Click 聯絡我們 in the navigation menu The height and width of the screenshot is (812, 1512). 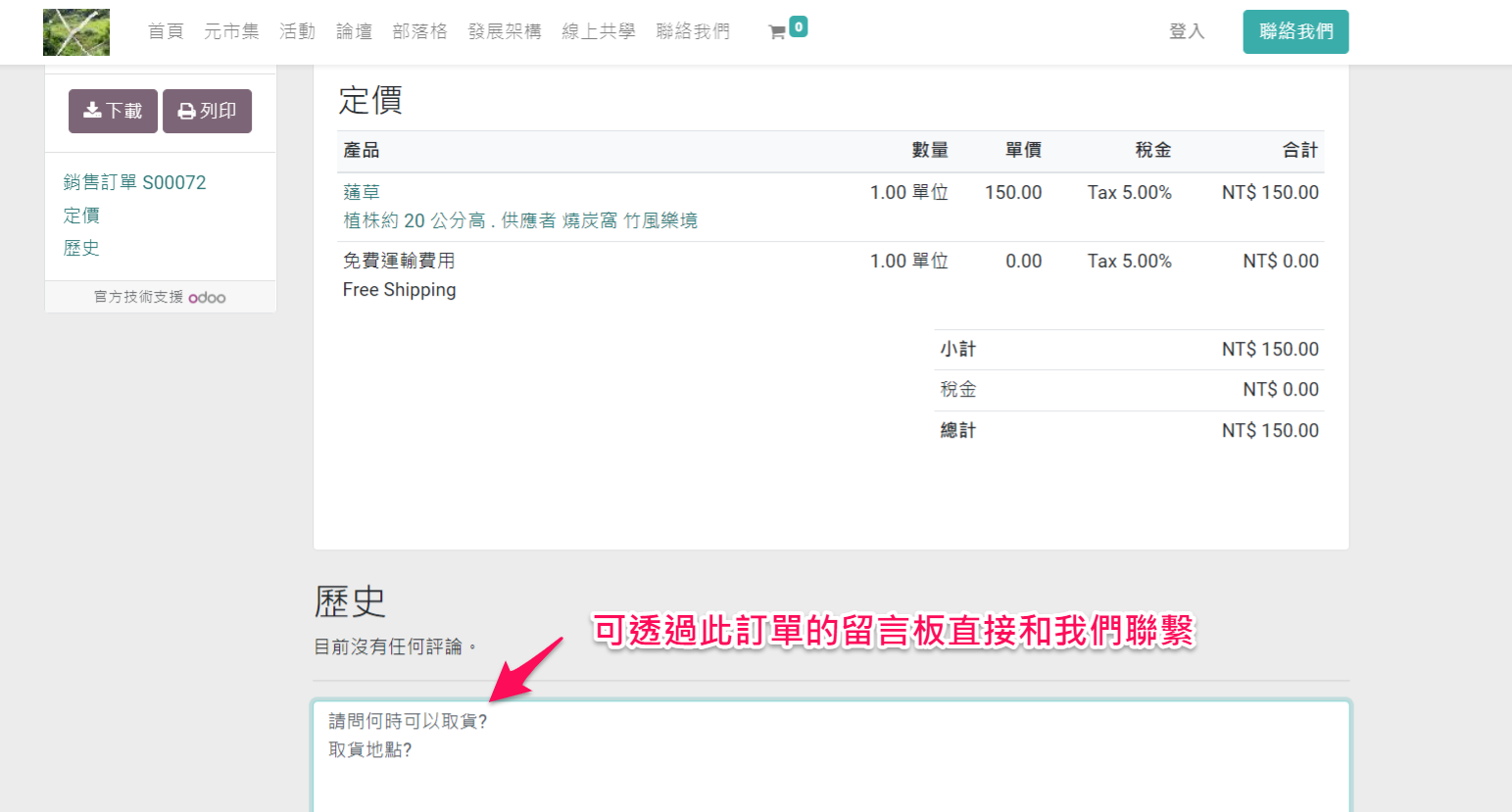tap(693, 31)
